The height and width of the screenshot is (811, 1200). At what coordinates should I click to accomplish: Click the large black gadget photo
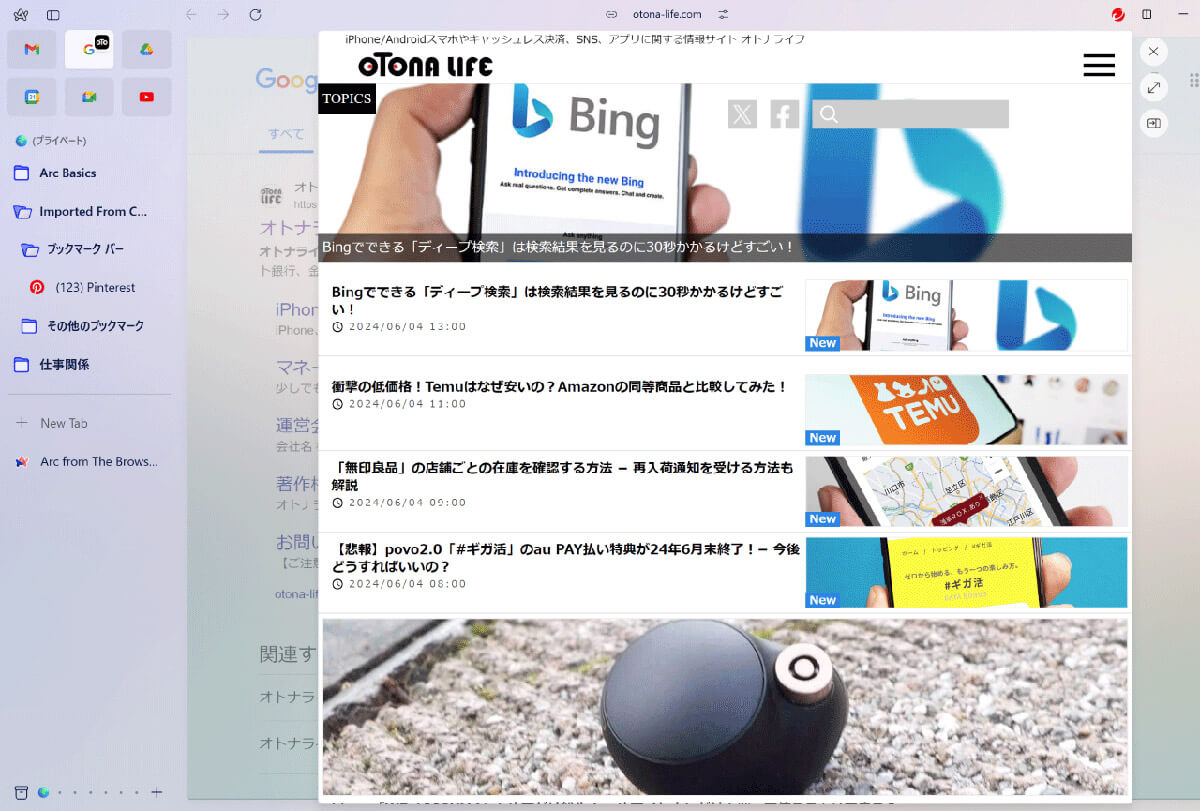click(725, 706)
